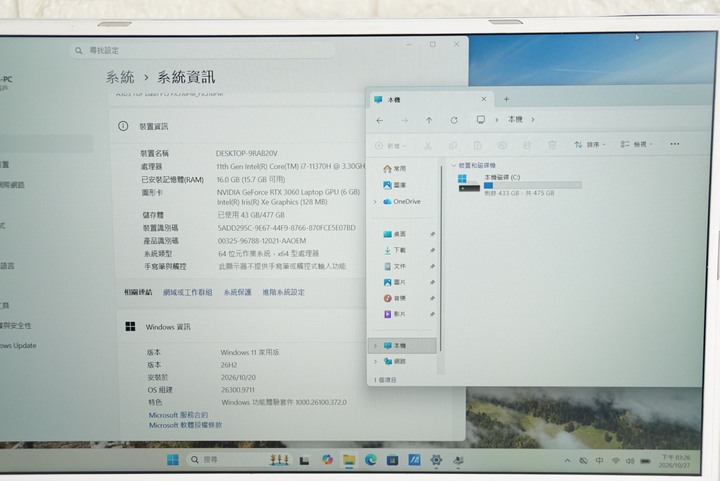Click the back arrow in File Explorer
The height and width of the screenshot is (481, 720).
(x=380, y=120)
